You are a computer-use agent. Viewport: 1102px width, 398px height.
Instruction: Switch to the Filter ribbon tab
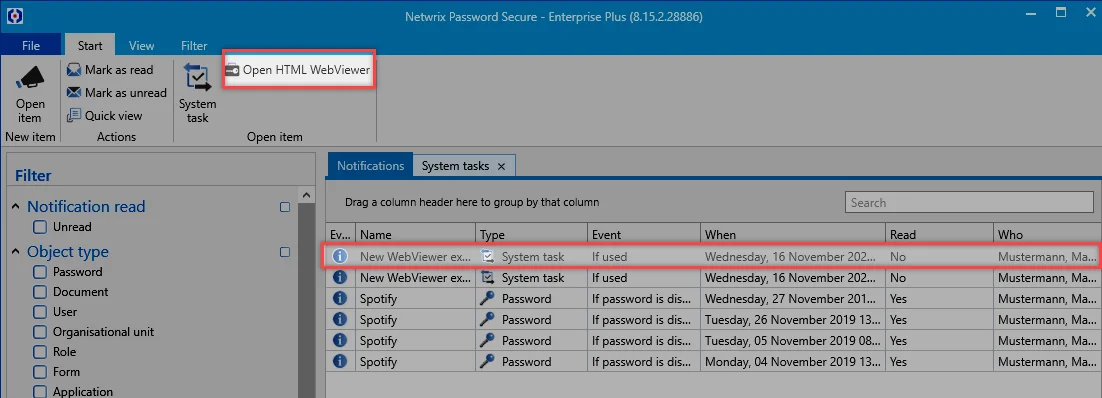point(194,46)
